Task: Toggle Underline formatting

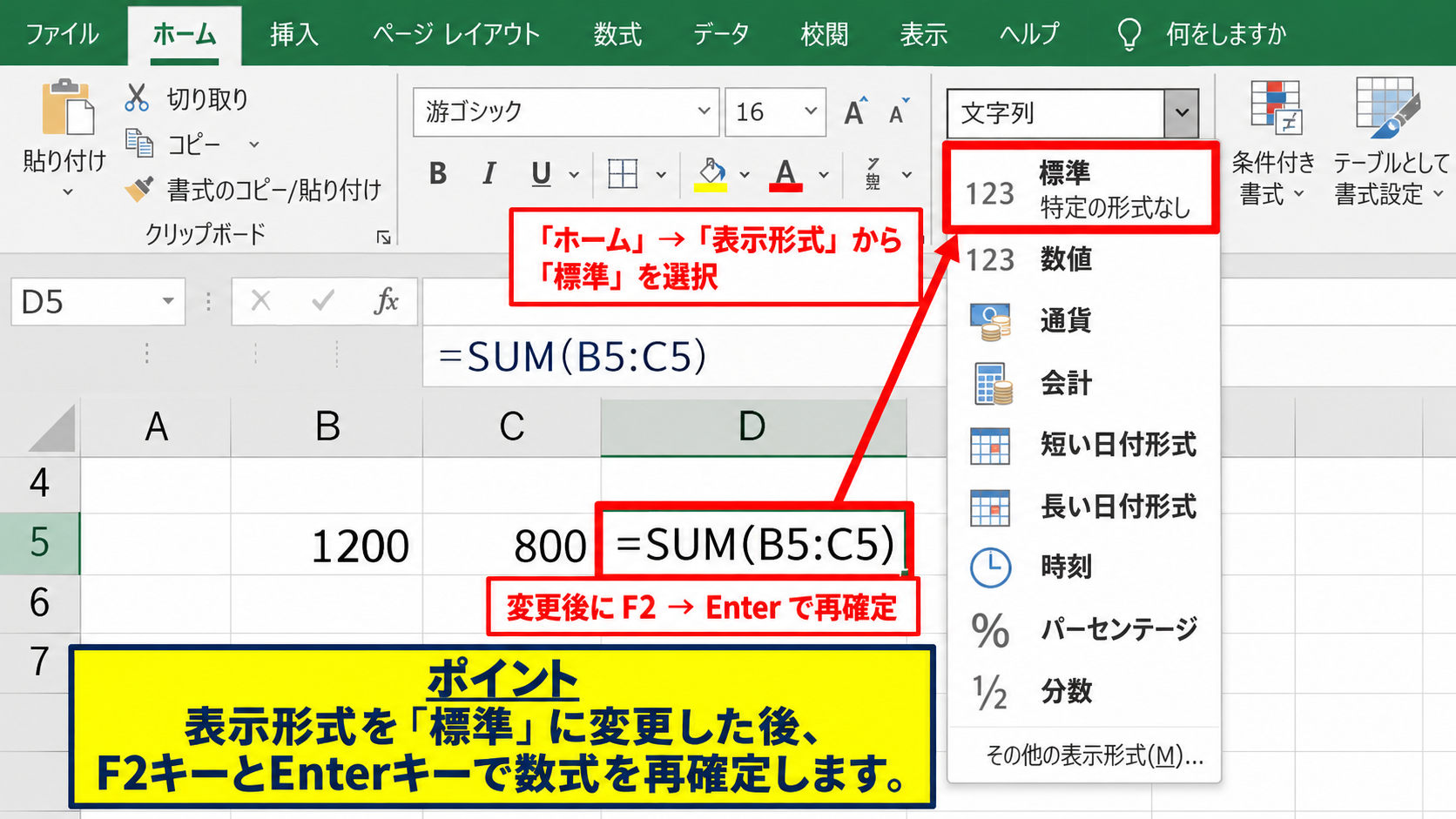Action: click(x=541, y=174)
